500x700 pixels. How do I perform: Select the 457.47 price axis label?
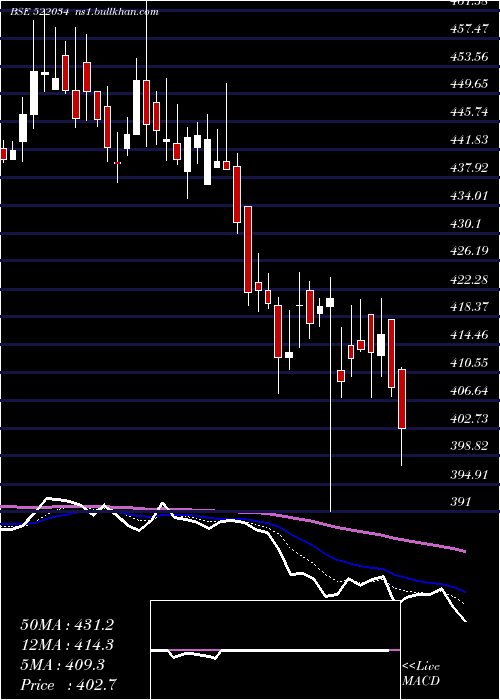click(x=469, y=29)
